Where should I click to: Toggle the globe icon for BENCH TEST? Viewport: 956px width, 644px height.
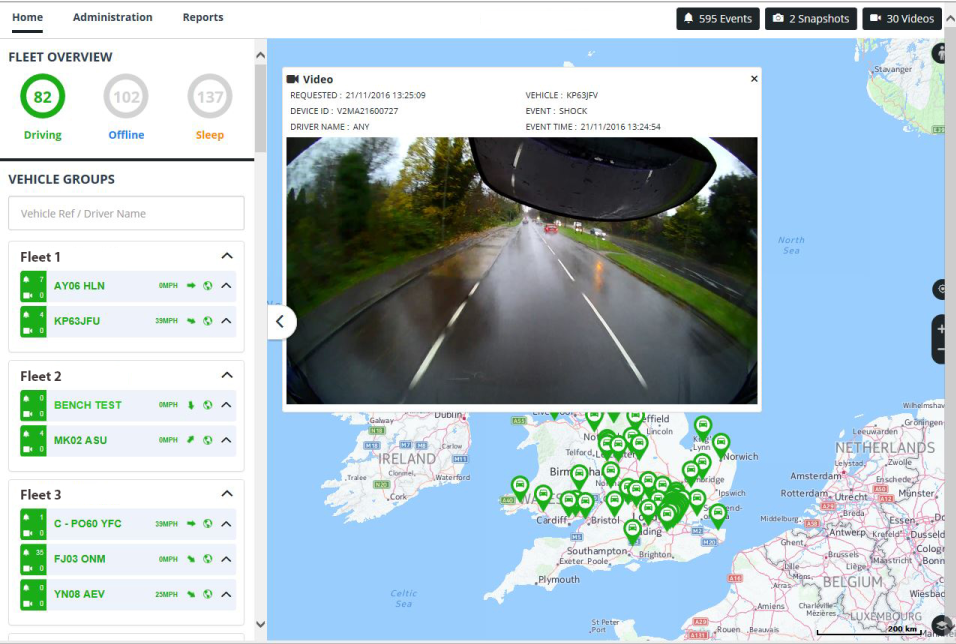point(207,405)
